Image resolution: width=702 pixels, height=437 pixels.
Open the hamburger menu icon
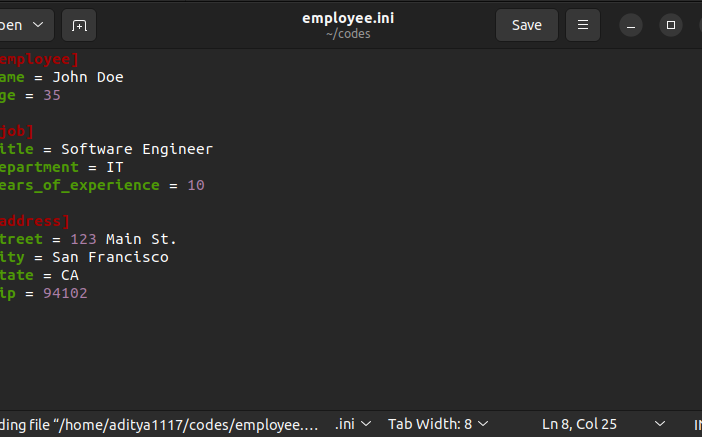coord(582,25)
